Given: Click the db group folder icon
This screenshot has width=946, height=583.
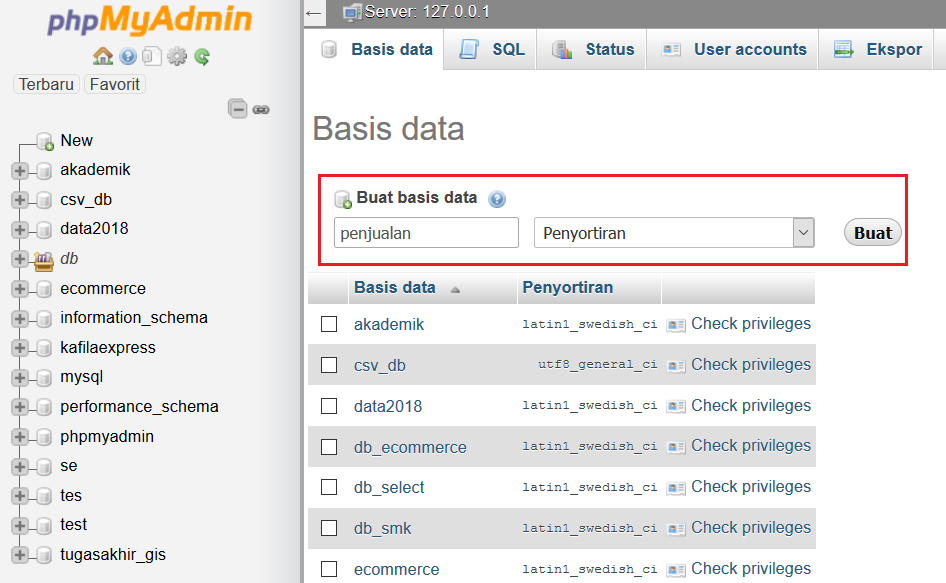Looking at the screenshot, I should [x=43, y=260].
